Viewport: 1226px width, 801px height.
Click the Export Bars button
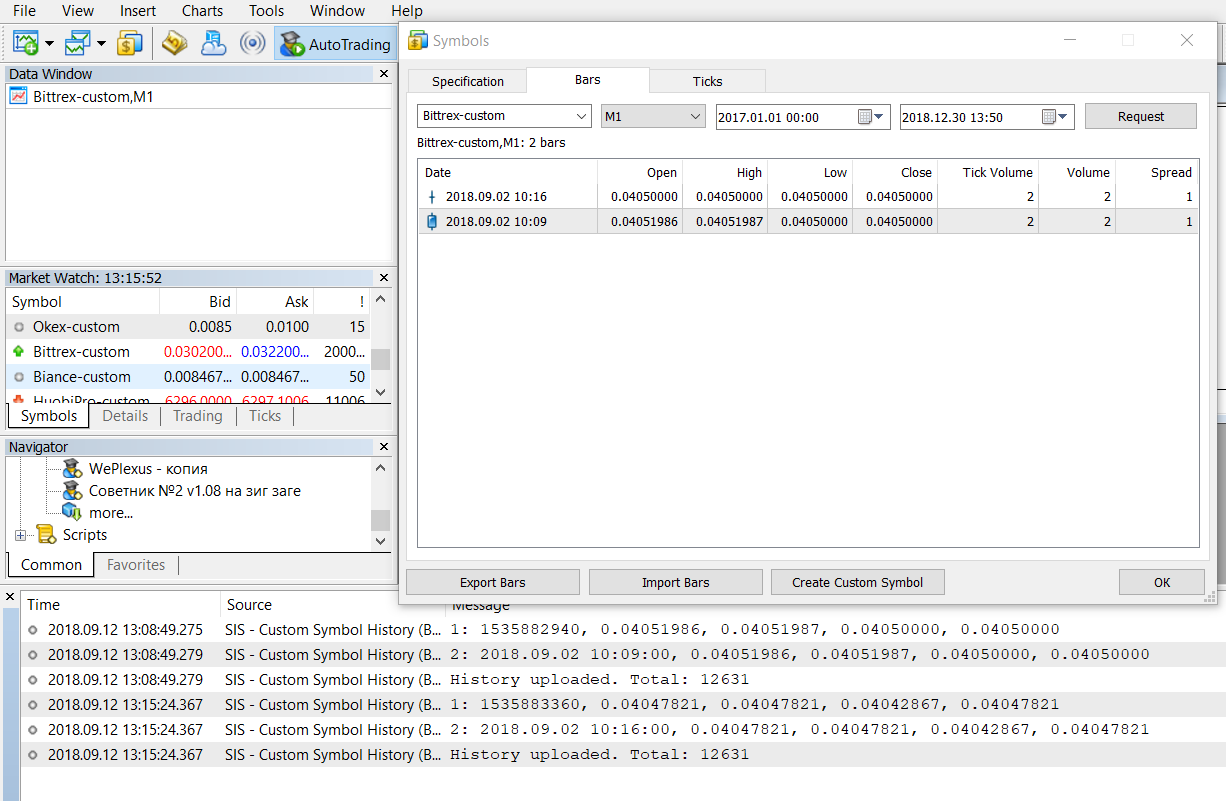pyautogui.click(x=493, y=582)
